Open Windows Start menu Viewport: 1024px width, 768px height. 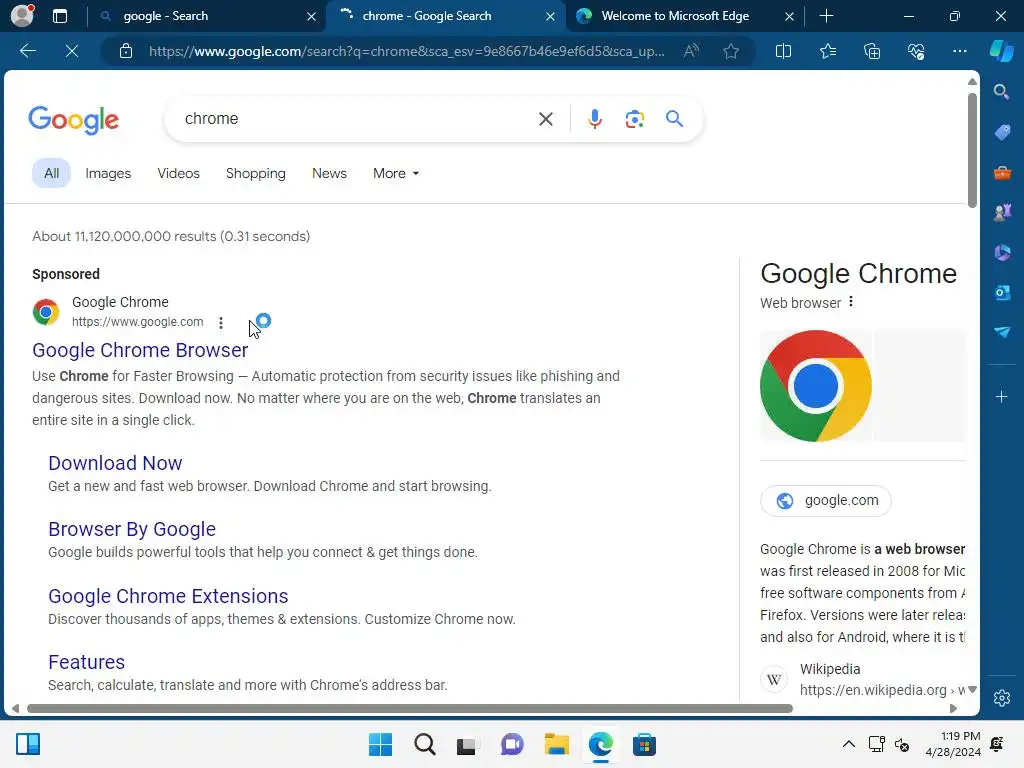(x=381, y=744)
